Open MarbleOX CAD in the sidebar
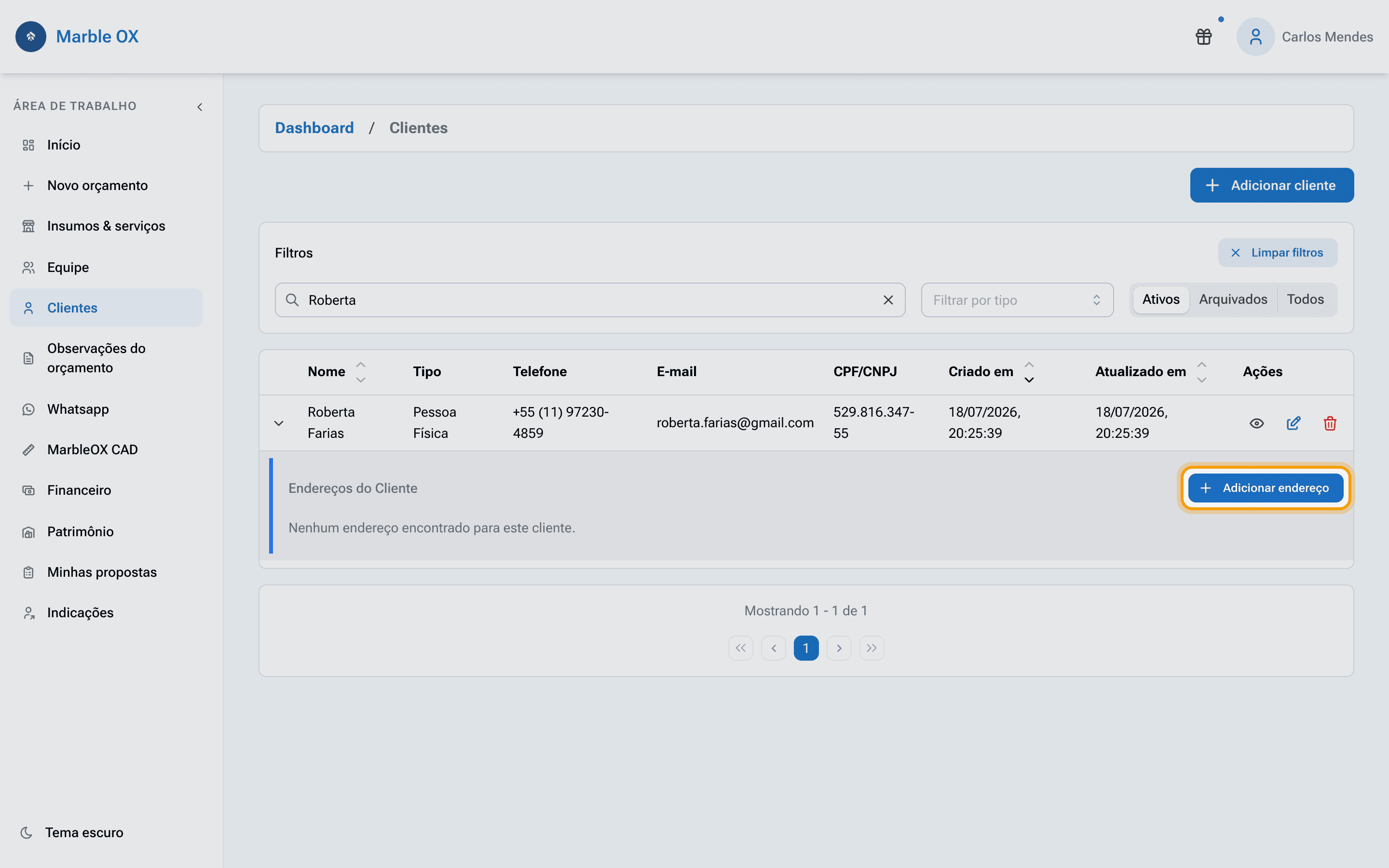This screenshot has width=1389, height=868. coord(106,449)
